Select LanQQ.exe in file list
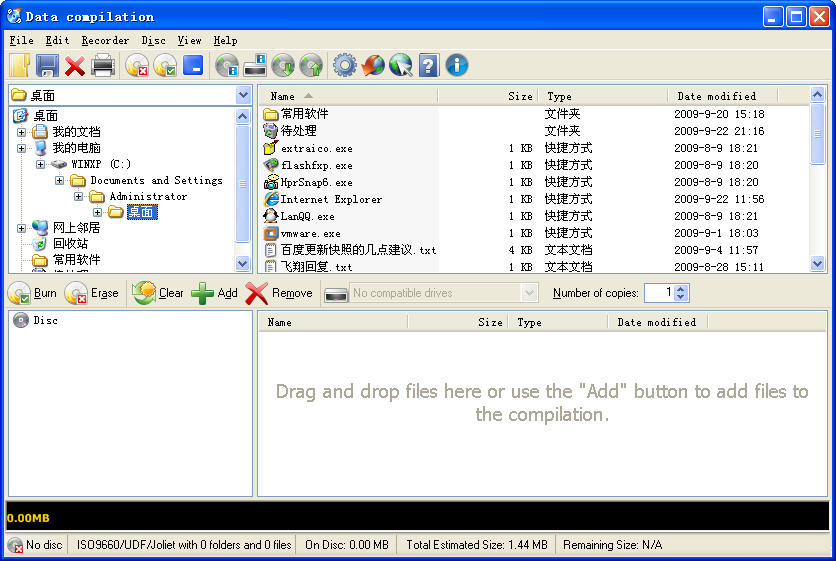The image size is (836, 561). pyautogui.click(x=308, y=217)
